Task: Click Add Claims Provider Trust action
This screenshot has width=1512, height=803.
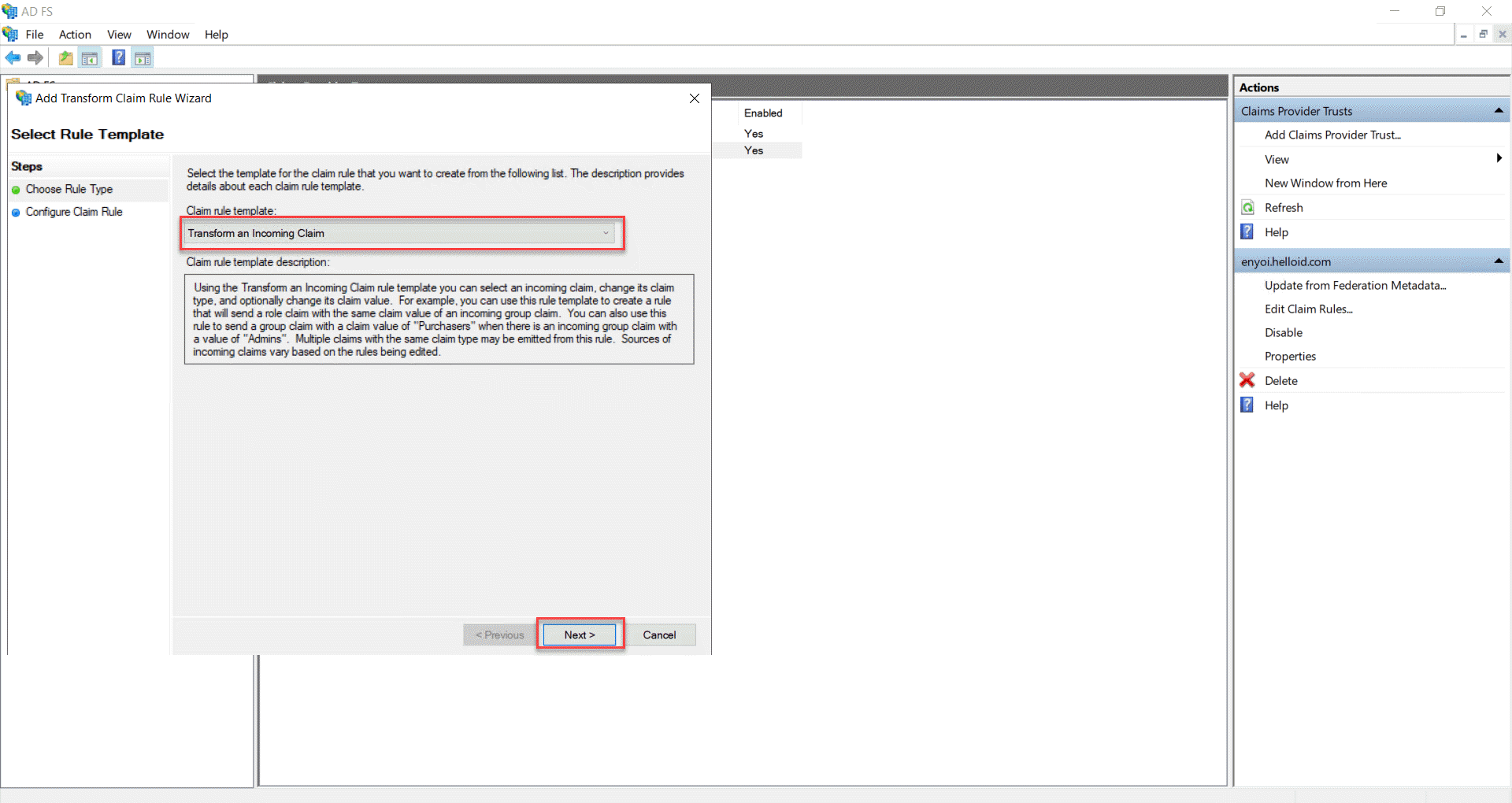Action: click(1332, 135)
